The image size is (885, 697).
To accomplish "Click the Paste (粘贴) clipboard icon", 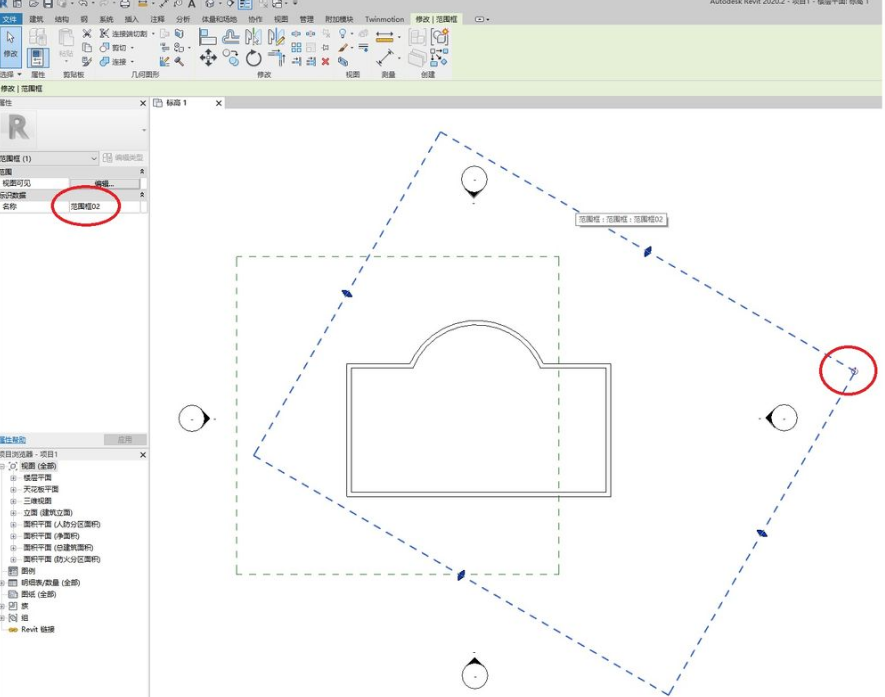I will (x=65, y=43).
